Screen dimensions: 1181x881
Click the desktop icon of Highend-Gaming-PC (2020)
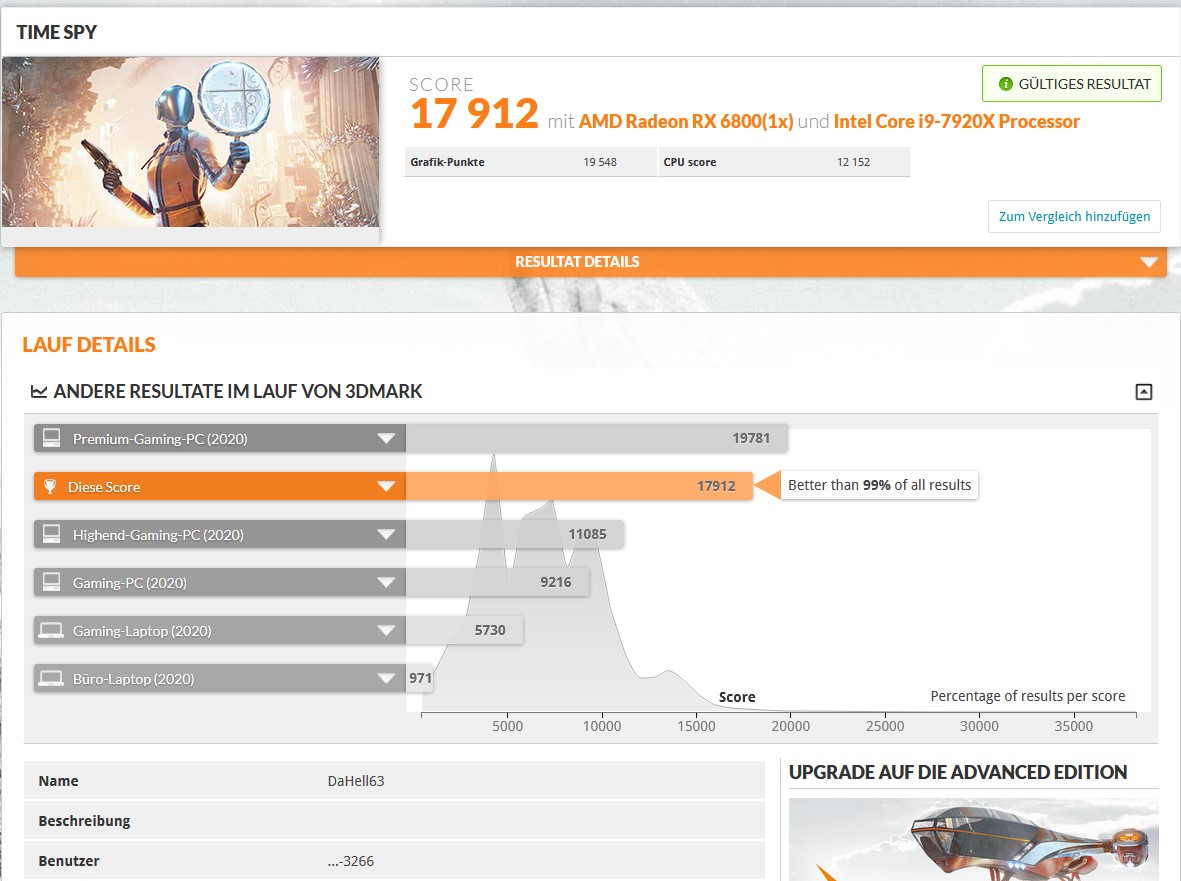pos(51,535)
